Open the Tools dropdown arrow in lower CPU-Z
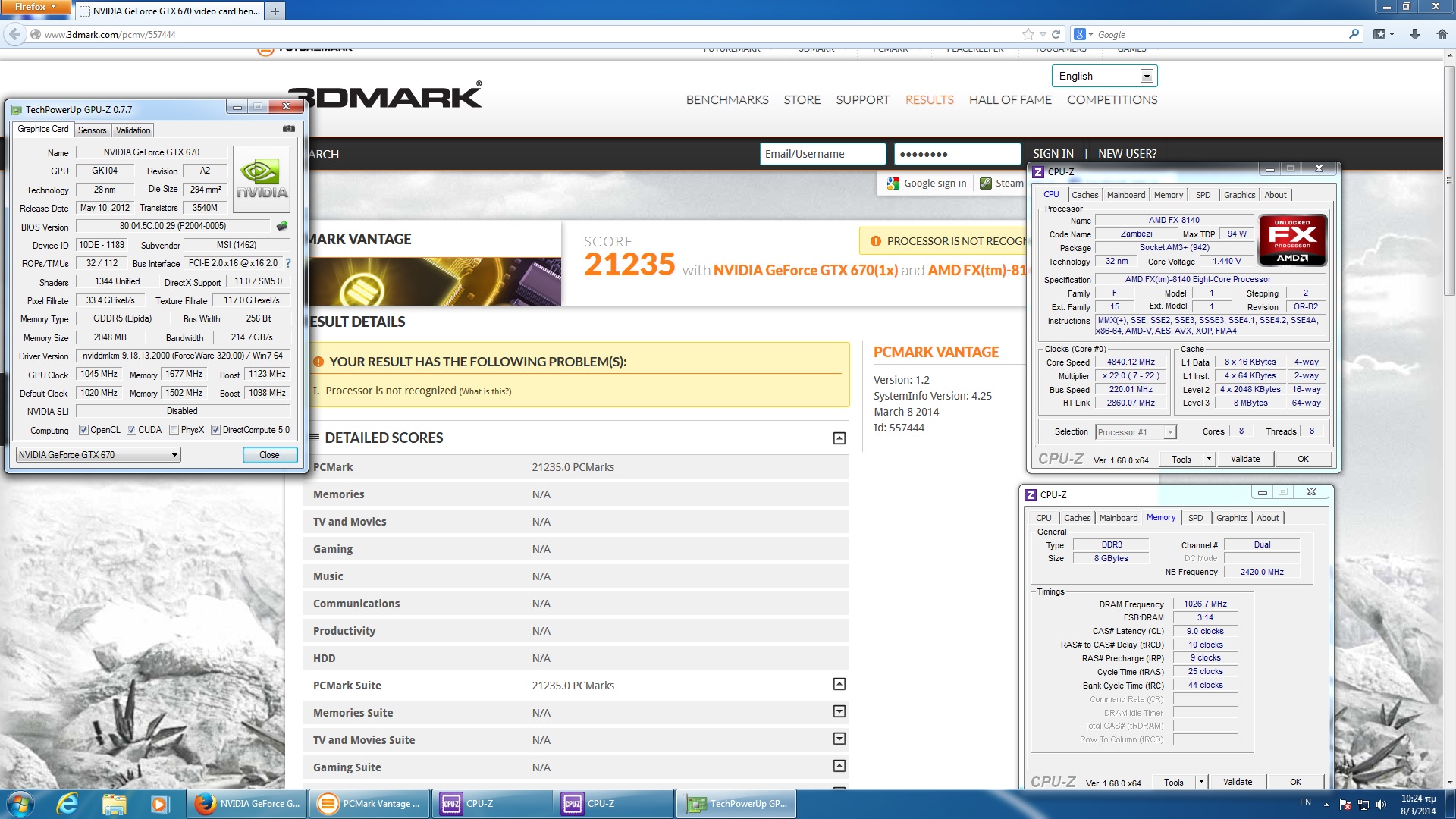This screenshot has width=1456, height=819. coord(1201,782)
